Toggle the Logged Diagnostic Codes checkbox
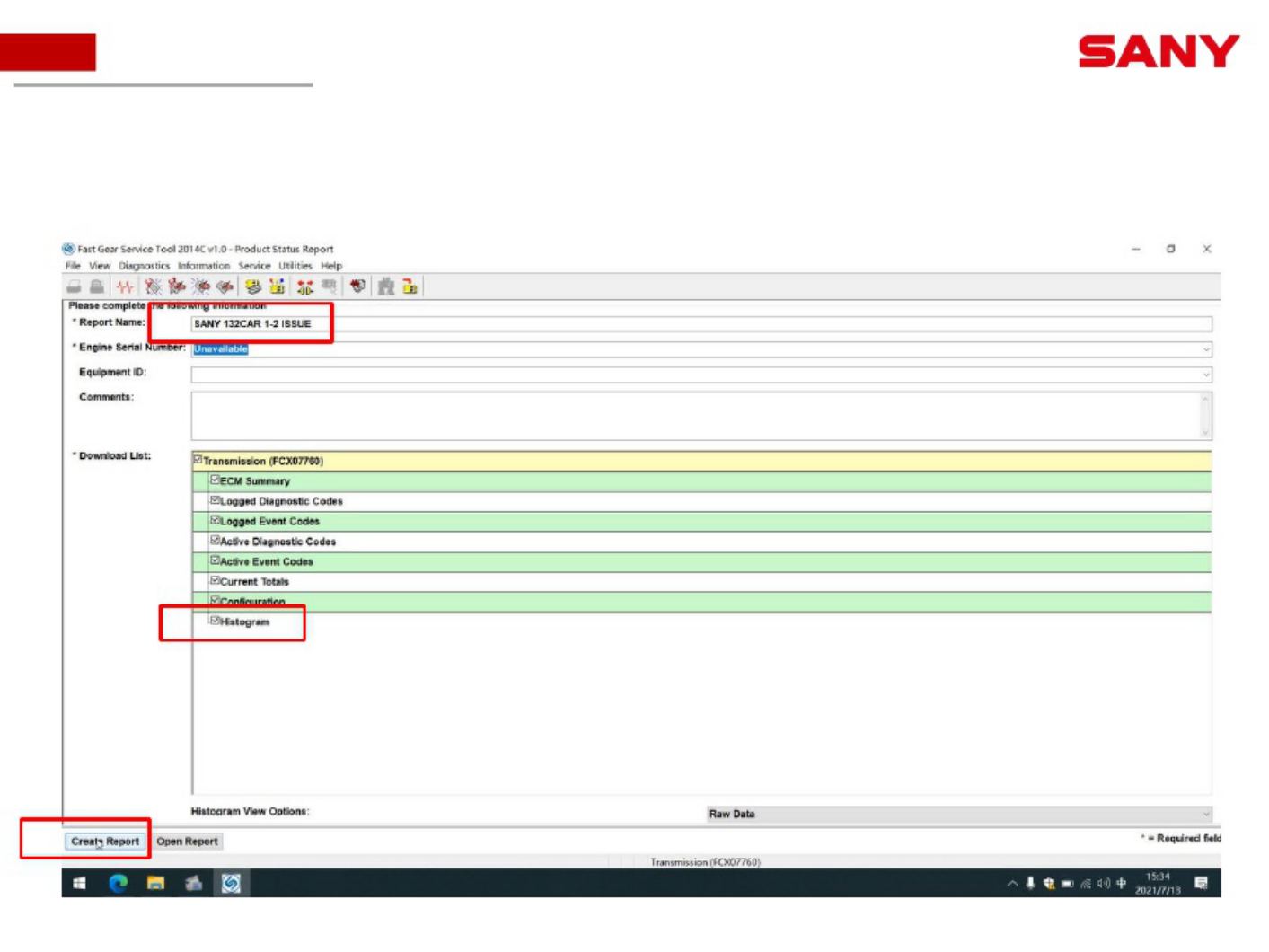The height and width of the screenshot is (952, 1269). (x=215, y=500)
